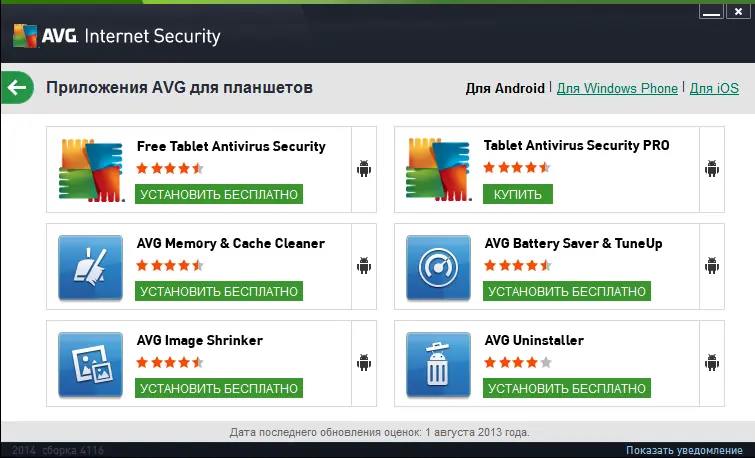Open the Показать уведомление link
The image size is (755, 458).
[689, 451]
